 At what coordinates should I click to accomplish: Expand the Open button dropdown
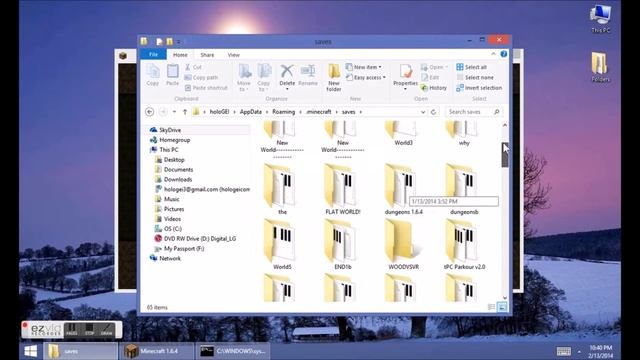coord(447,67)
